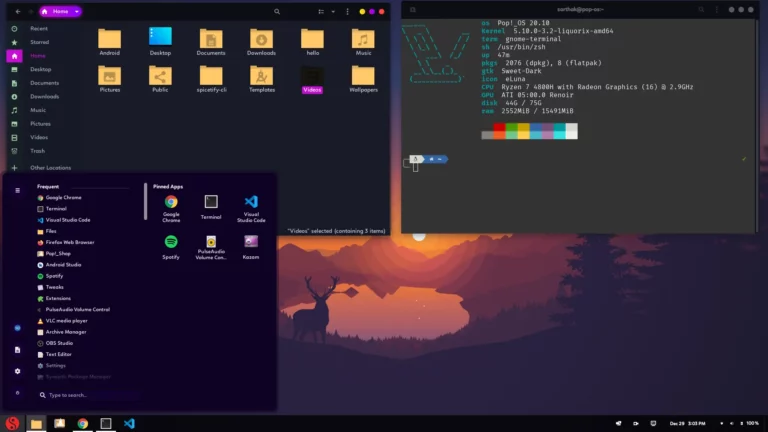Open settings gear in app menu sidebar
This screenshot has height=432, width=768.
tap(18, 371)
